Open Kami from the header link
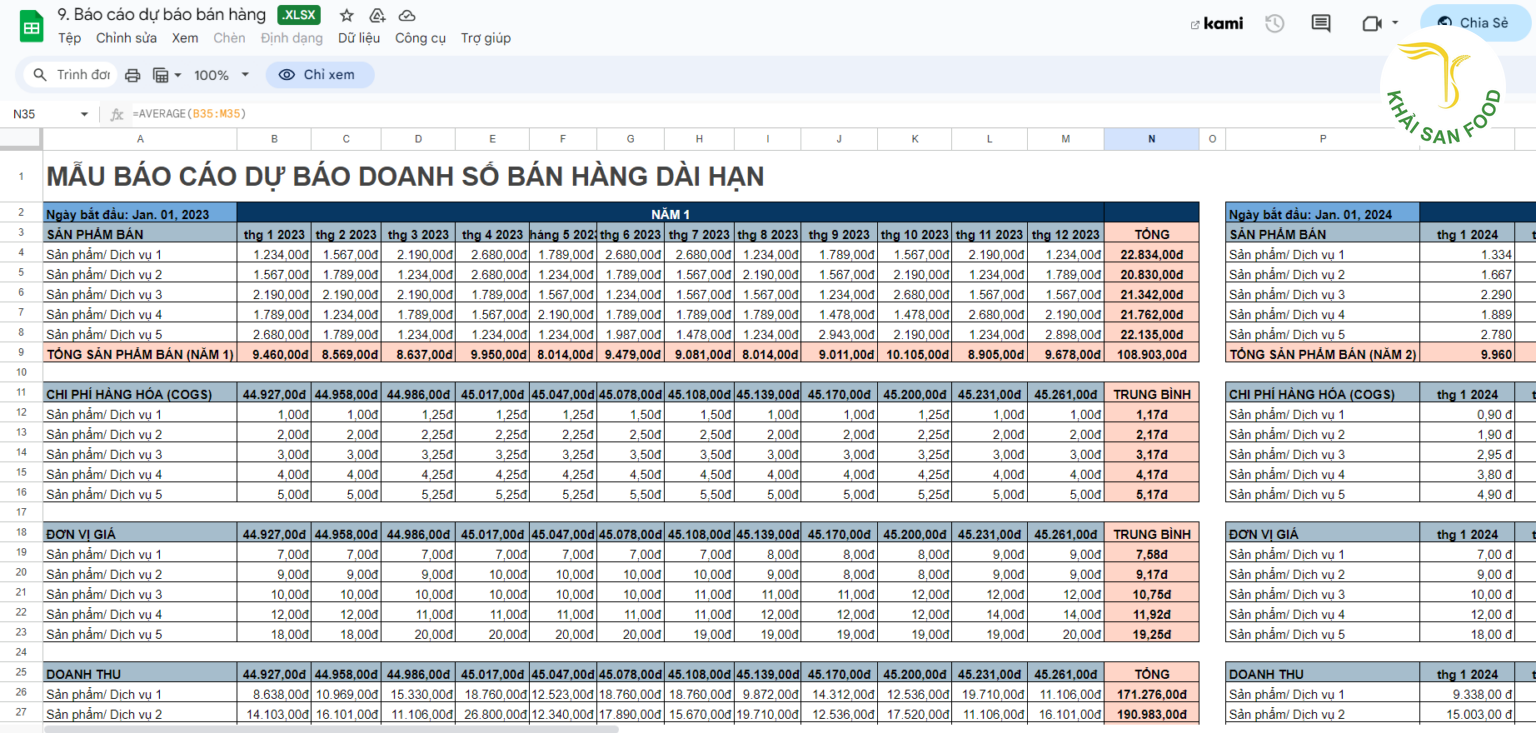Viewport: 1536px width, 733px height. (1217, 24)
